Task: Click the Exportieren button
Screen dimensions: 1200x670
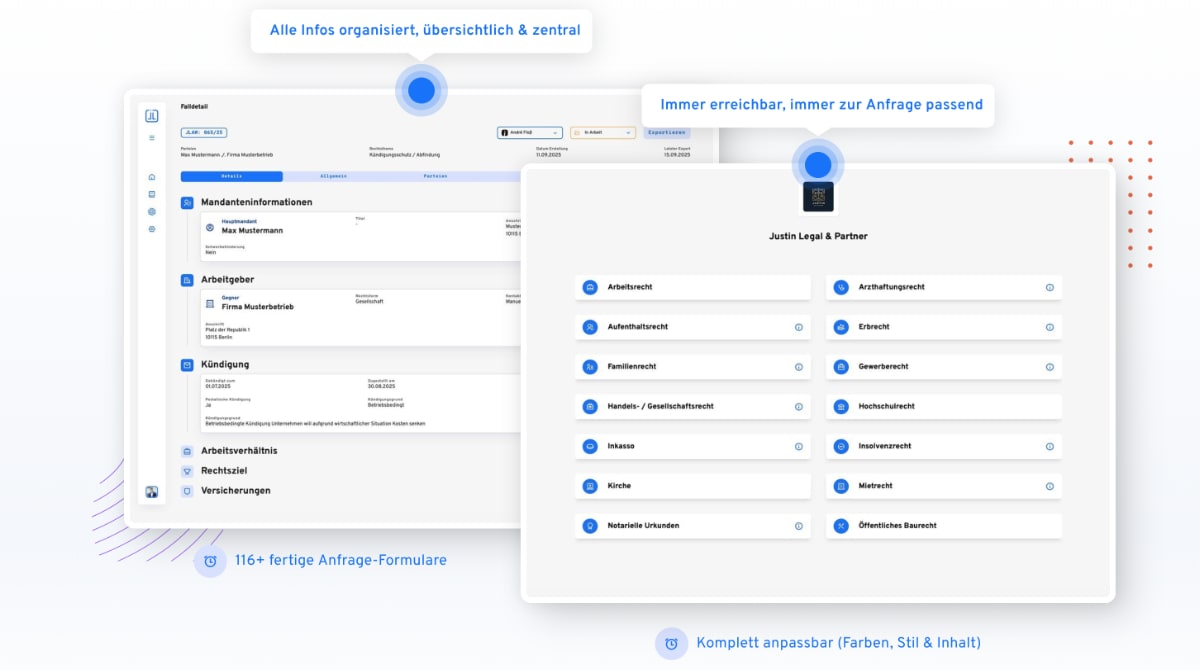Action: click(667, 132)
